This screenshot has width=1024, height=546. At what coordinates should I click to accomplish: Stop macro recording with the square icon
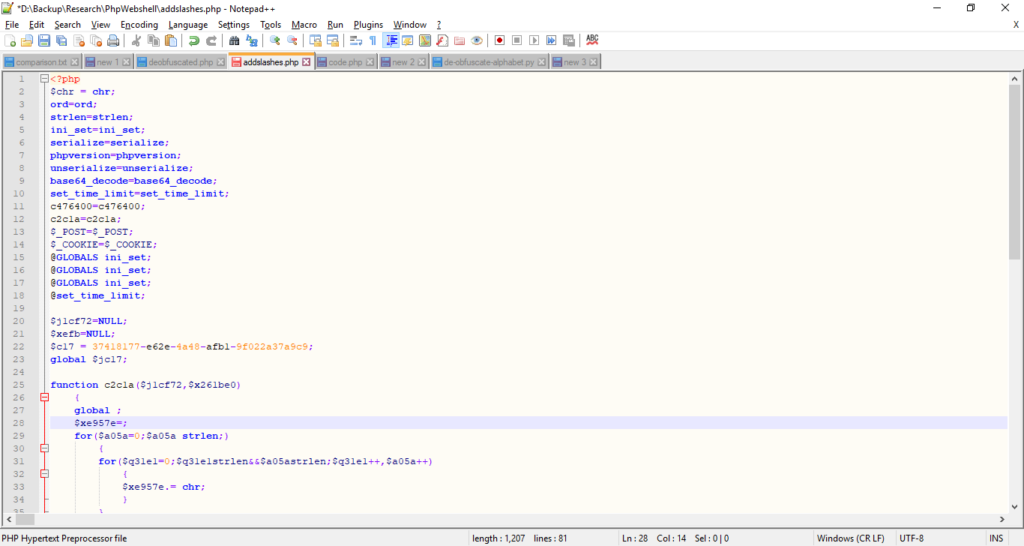pyautogui.click(x=517, y=40)
